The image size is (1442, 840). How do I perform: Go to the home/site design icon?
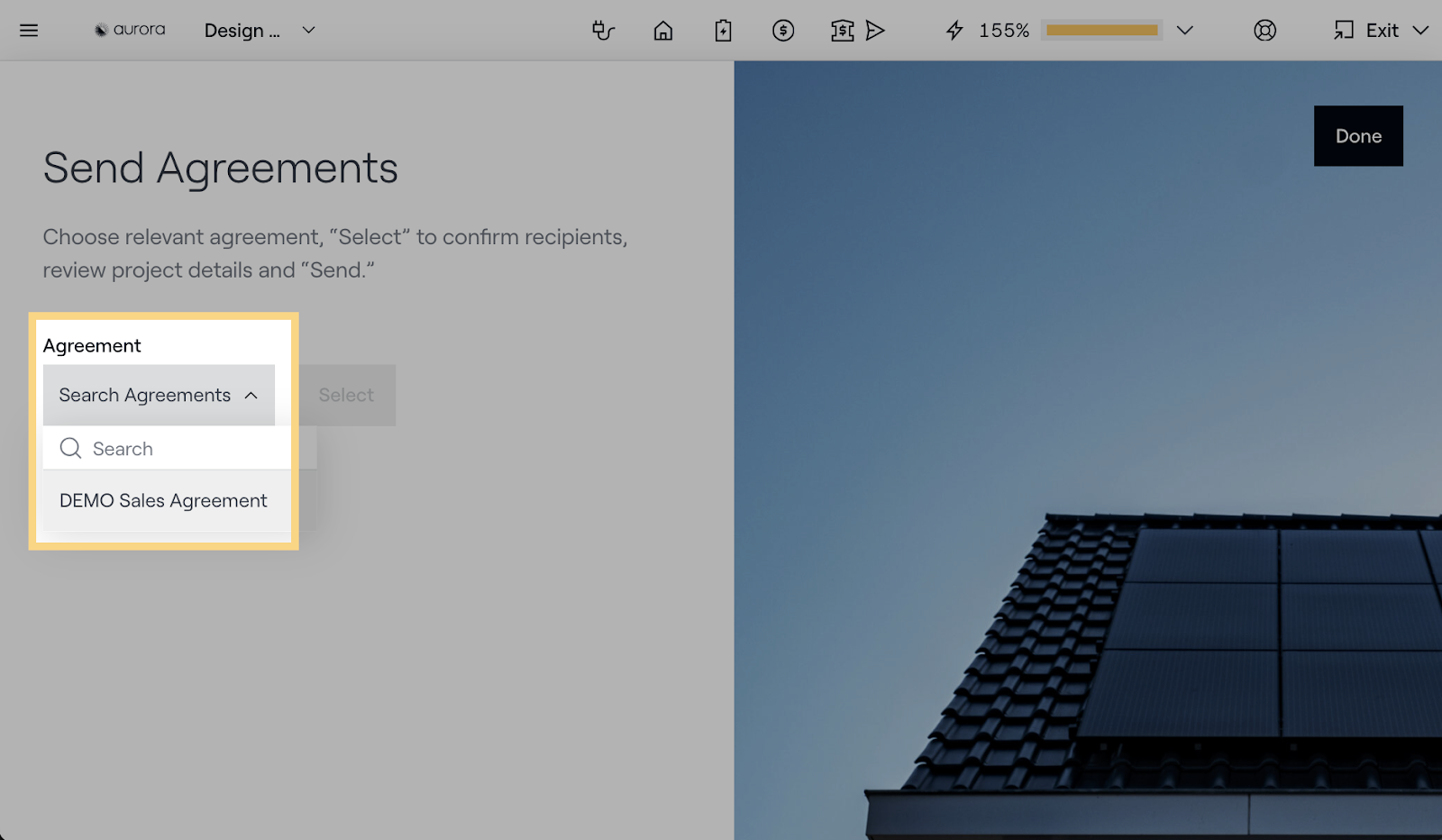pos(663,31)
